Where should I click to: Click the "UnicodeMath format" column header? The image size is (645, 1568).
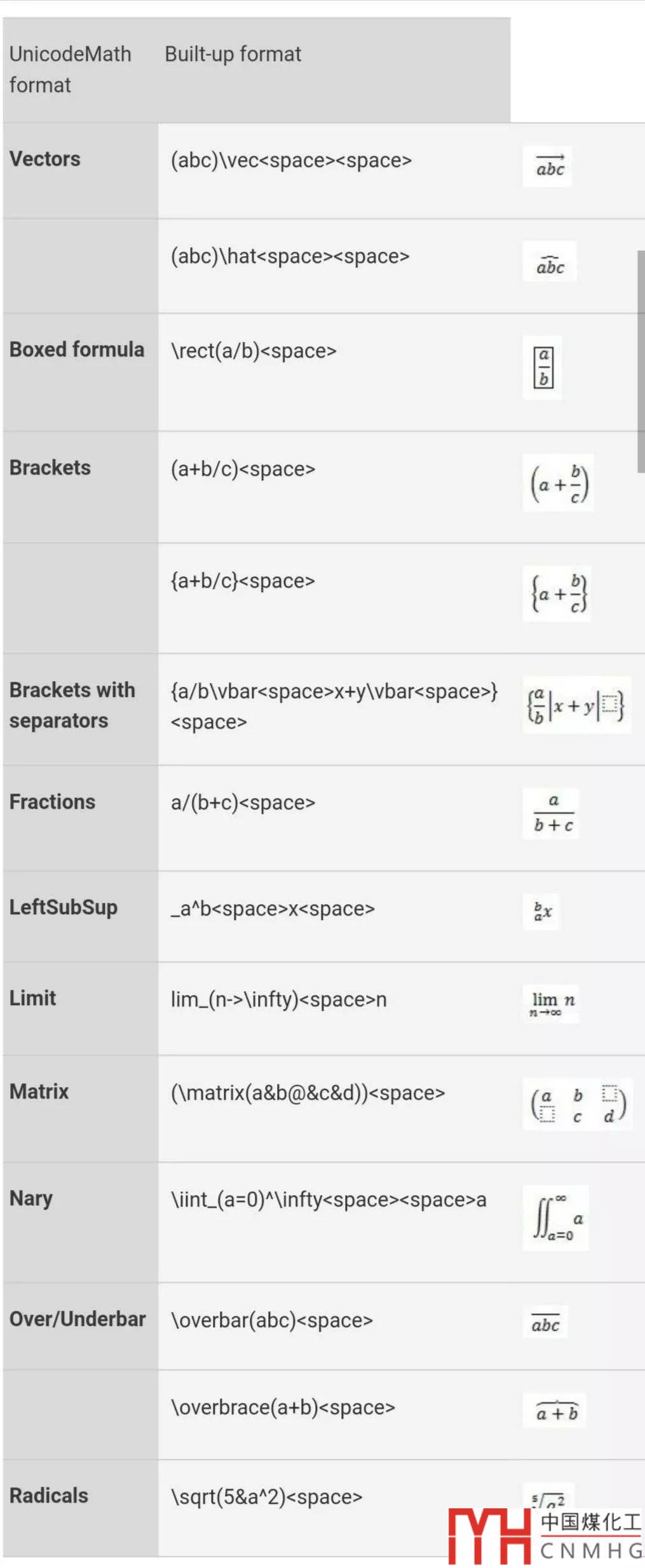pos(70,69)
